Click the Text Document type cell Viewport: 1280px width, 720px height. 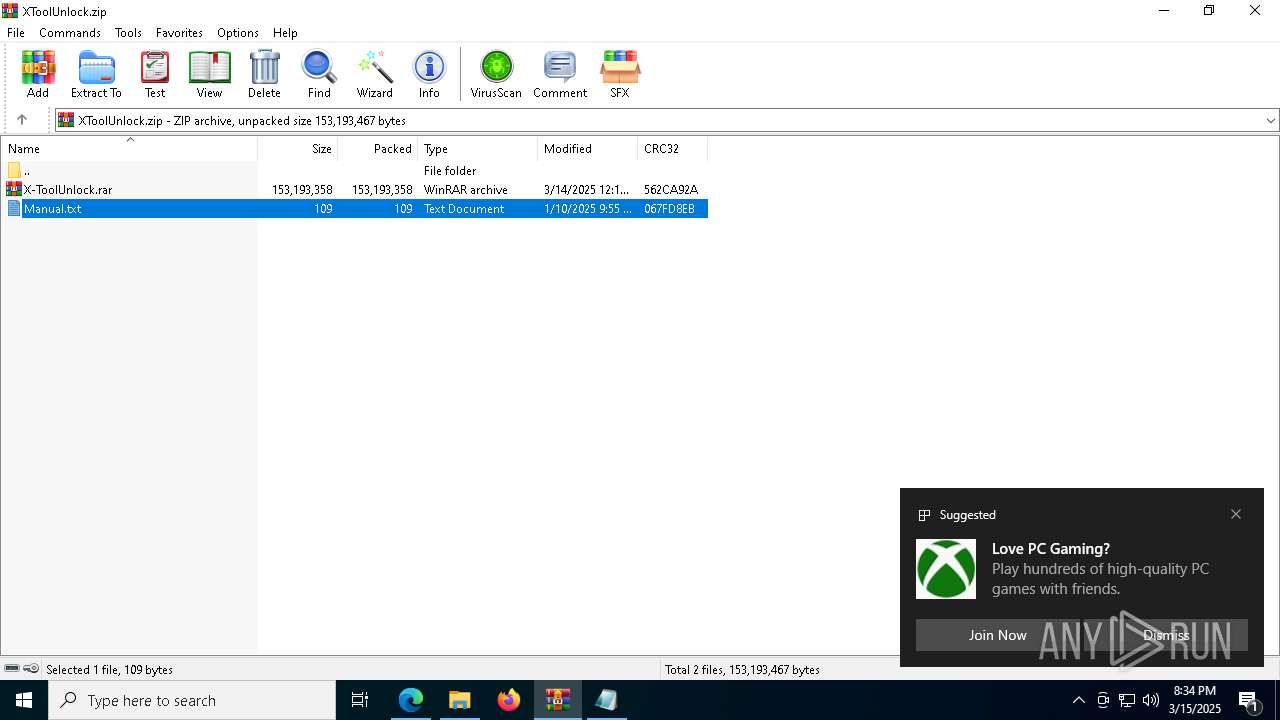click(464, 209)
